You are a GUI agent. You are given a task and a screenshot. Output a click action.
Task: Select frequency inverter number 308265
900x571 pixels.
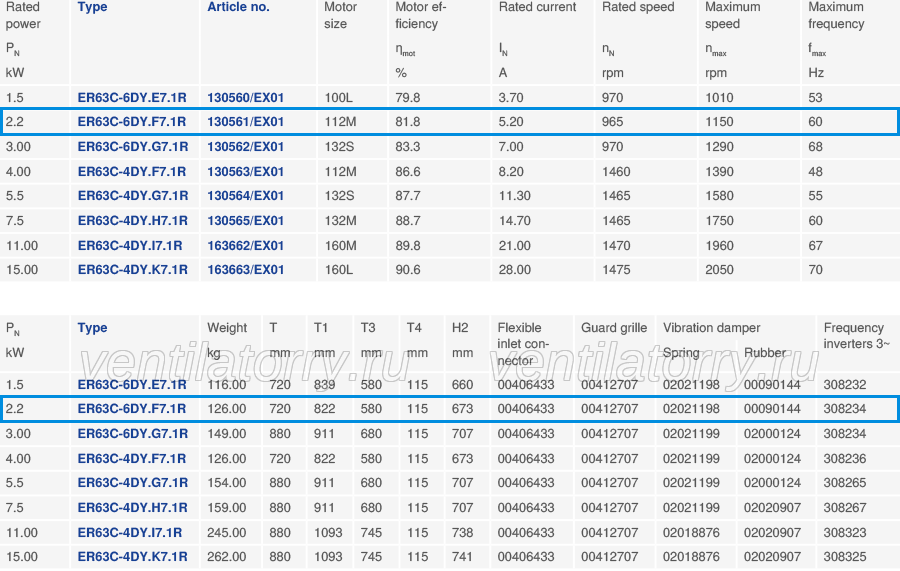(844, 483)
